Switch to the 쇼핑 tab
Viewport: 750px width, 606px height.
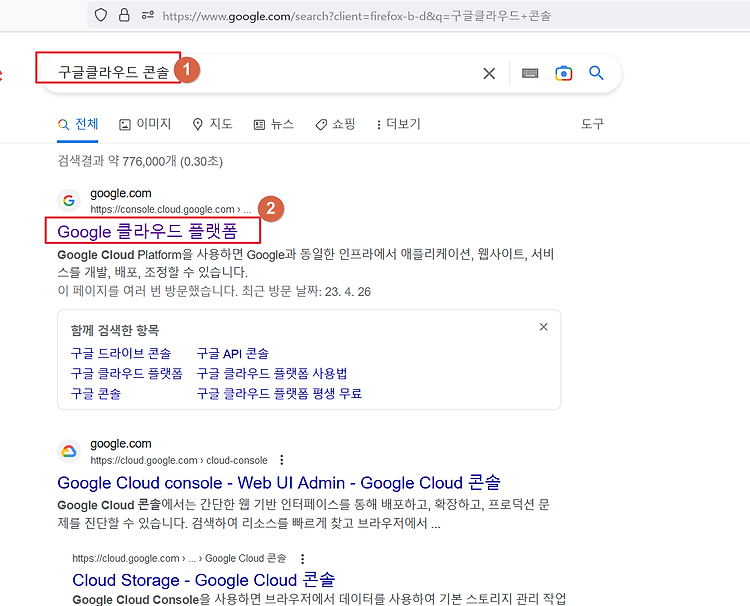pyautogui.click(x=335, y=124)
